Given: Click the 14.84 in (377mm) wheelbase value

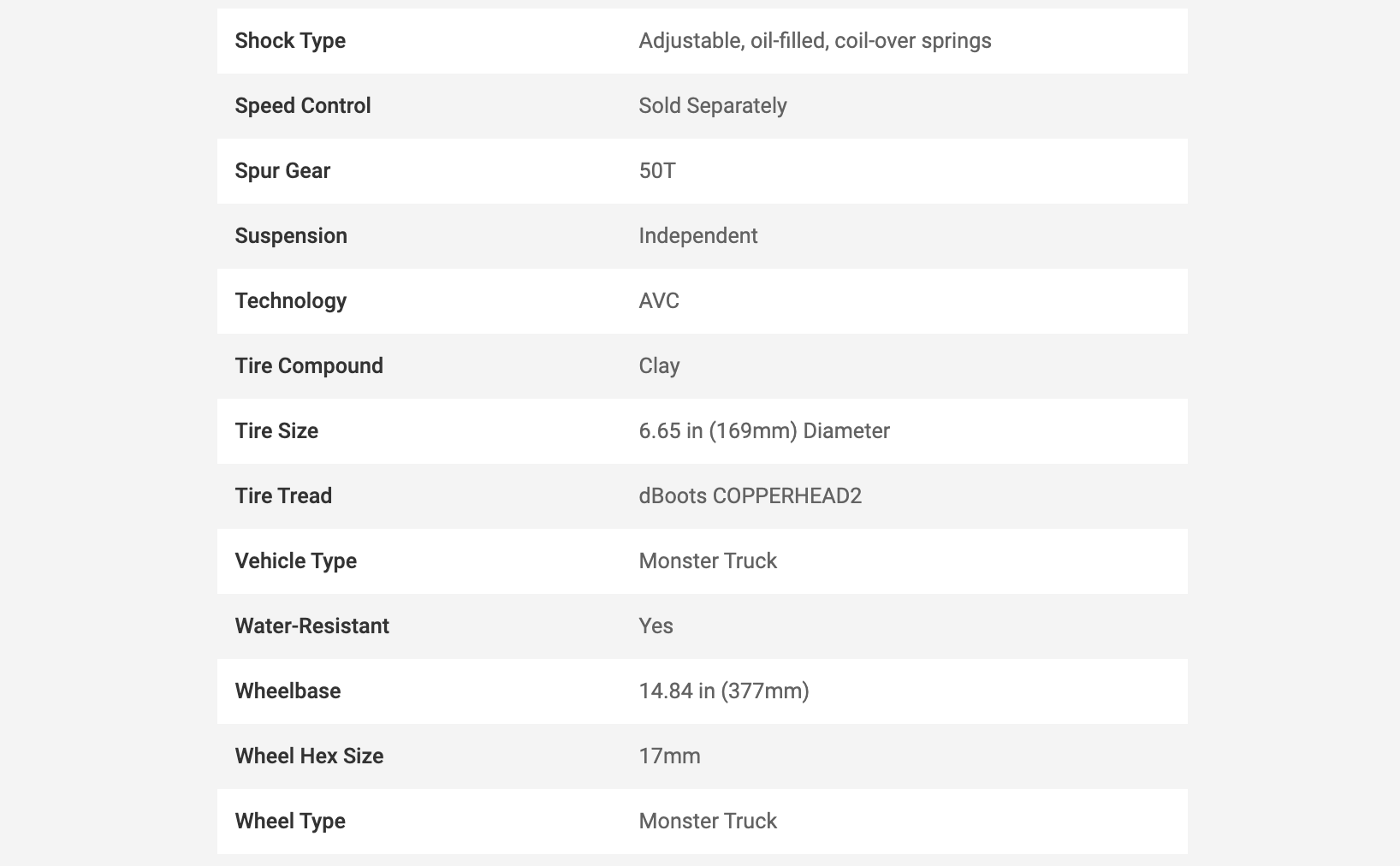Looking at the screenshot, I should click(x=724, y=691).
